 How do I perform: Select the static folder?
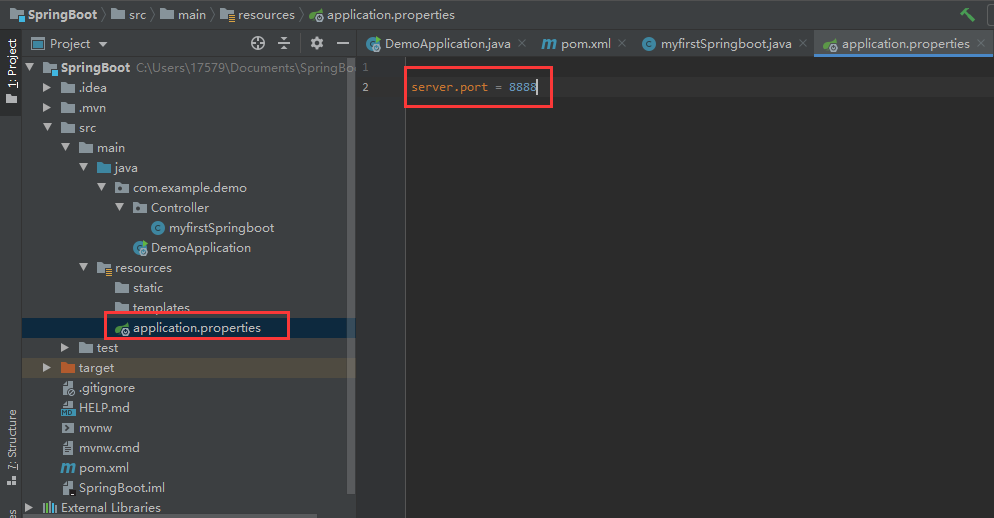coord(148,288)
